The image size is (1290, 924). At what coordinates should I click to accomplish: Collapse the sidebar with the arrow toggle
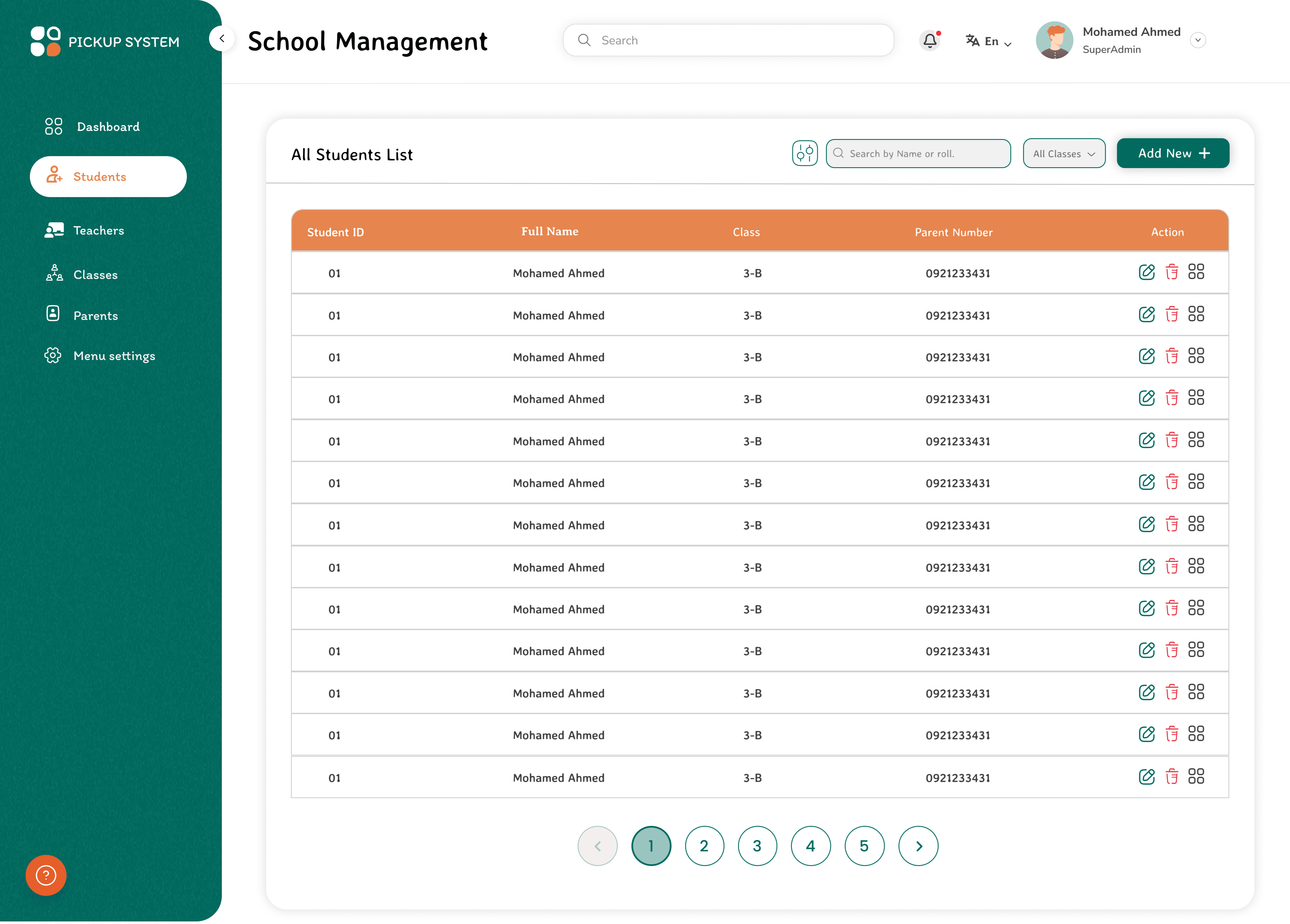pyautogui.click(x=222, y=39)
